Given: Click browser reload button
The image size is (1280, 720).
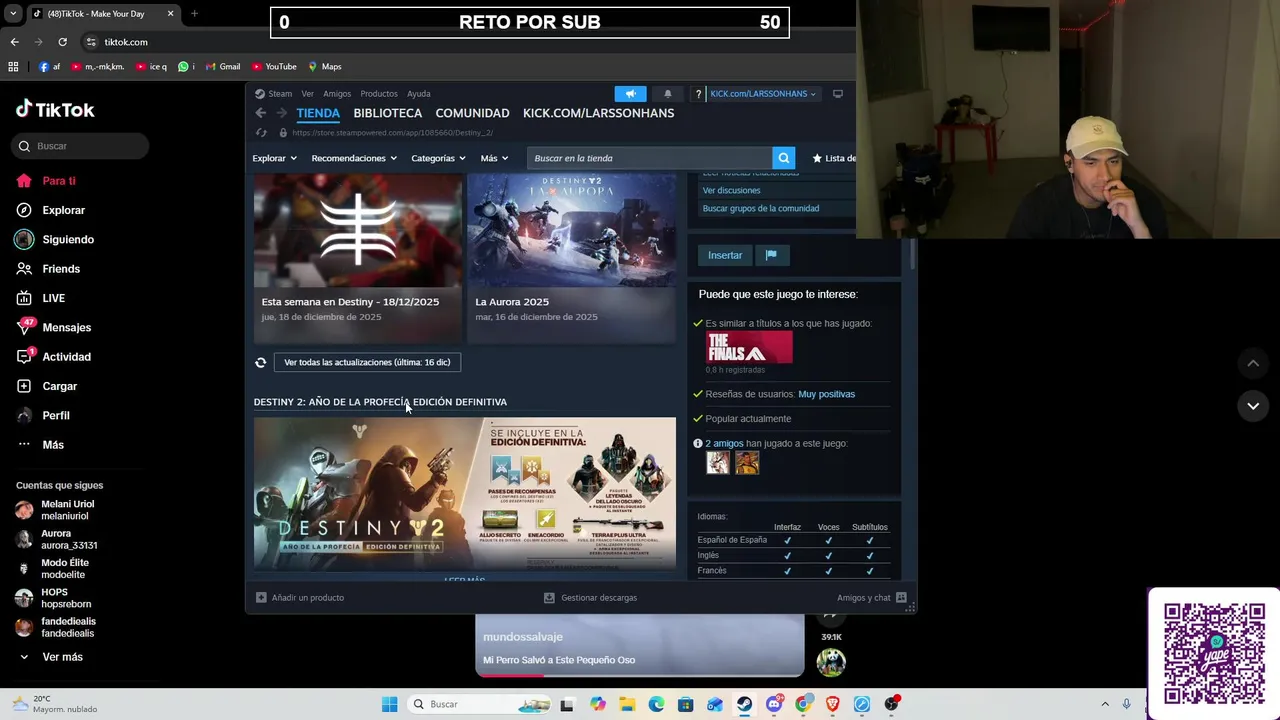Looking at the screenshot, I should coord(62,42).
